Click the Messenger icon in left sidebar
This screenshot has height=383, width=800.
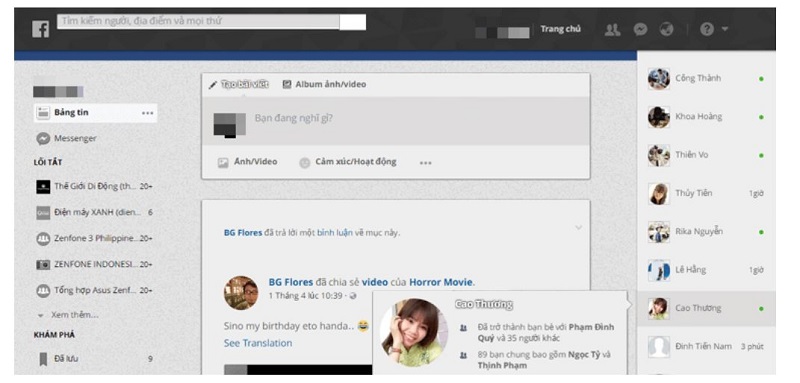click(43, 139)
